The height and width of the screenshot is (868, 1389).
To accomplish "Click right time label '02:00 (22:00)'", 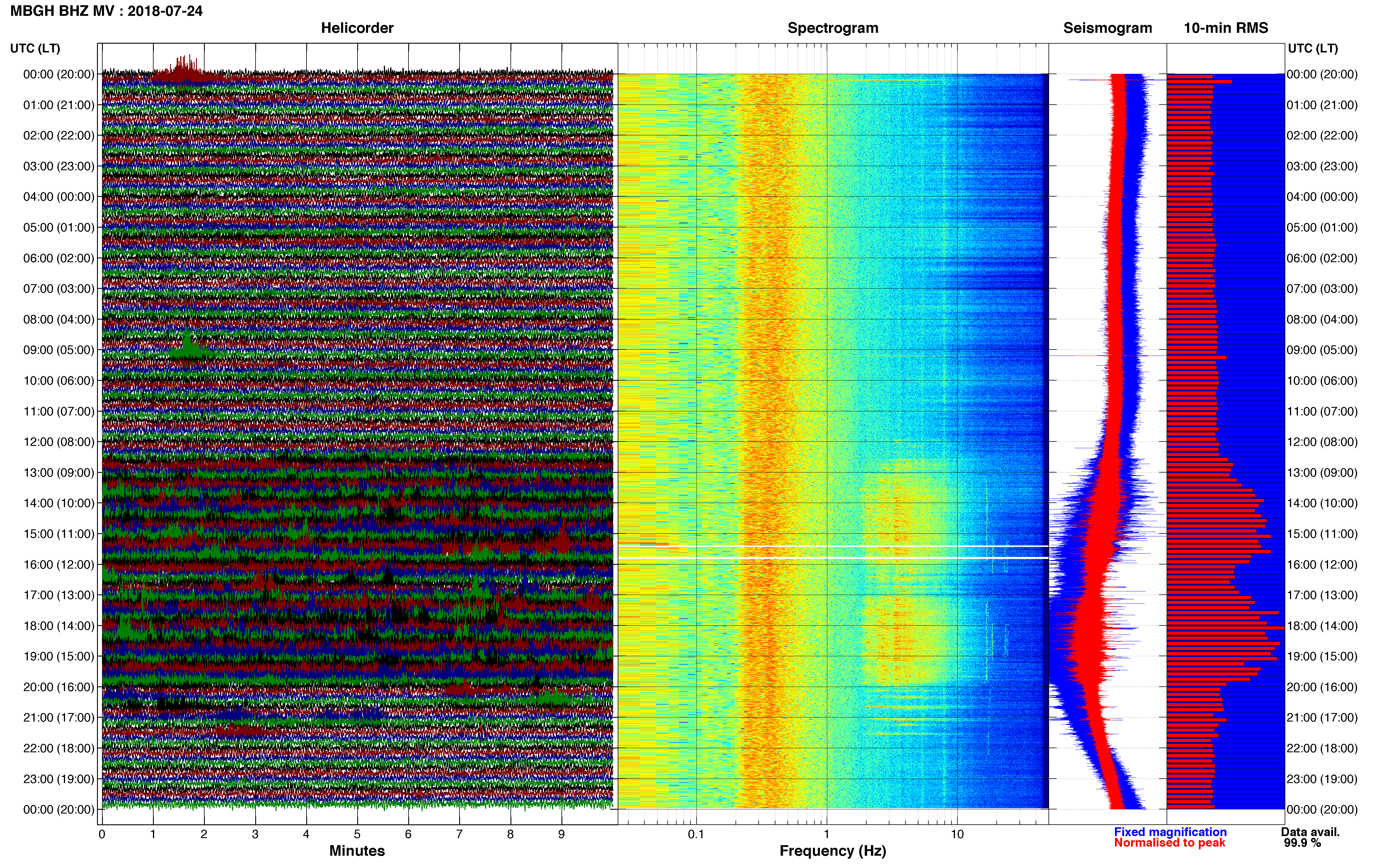I will click(1322, 135).
